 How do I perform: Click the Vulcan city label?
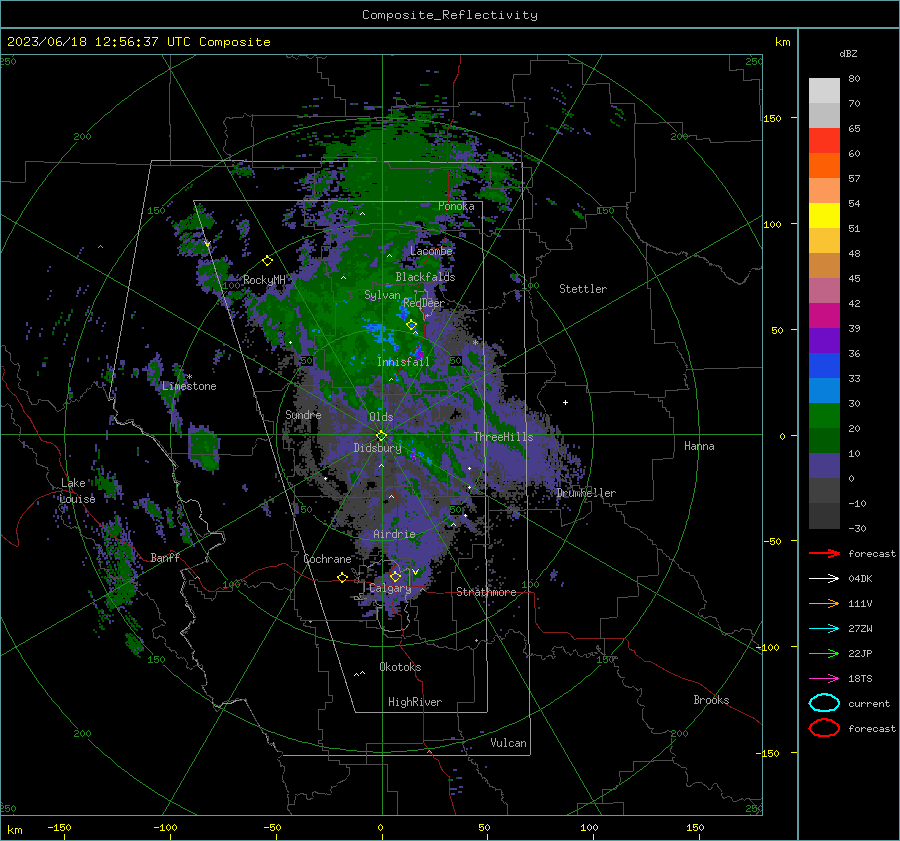coord(508,743)
